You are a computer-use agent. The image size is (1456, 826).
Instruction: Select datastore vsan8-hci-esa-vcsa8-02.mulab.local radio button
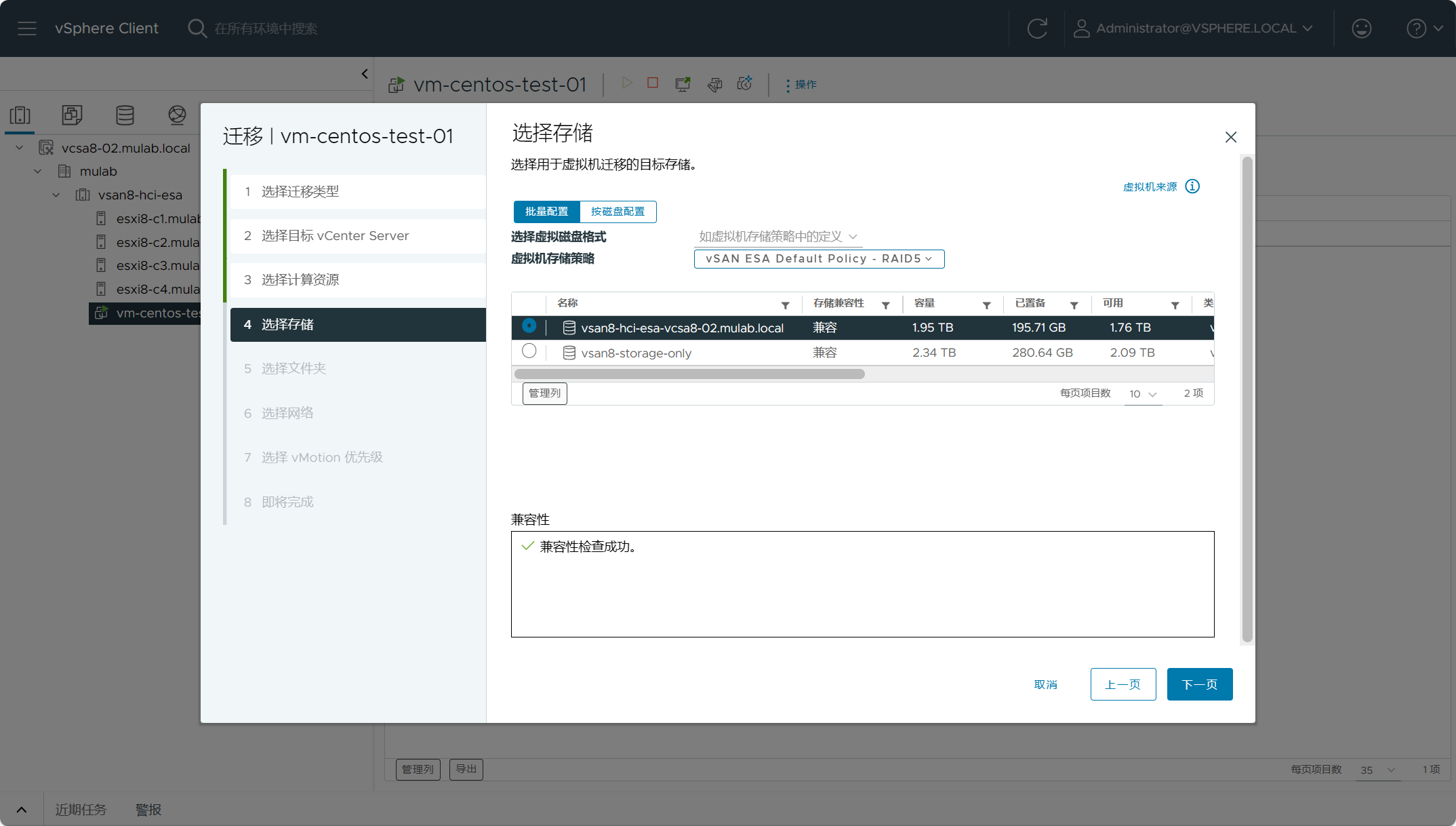pos(529,326)
